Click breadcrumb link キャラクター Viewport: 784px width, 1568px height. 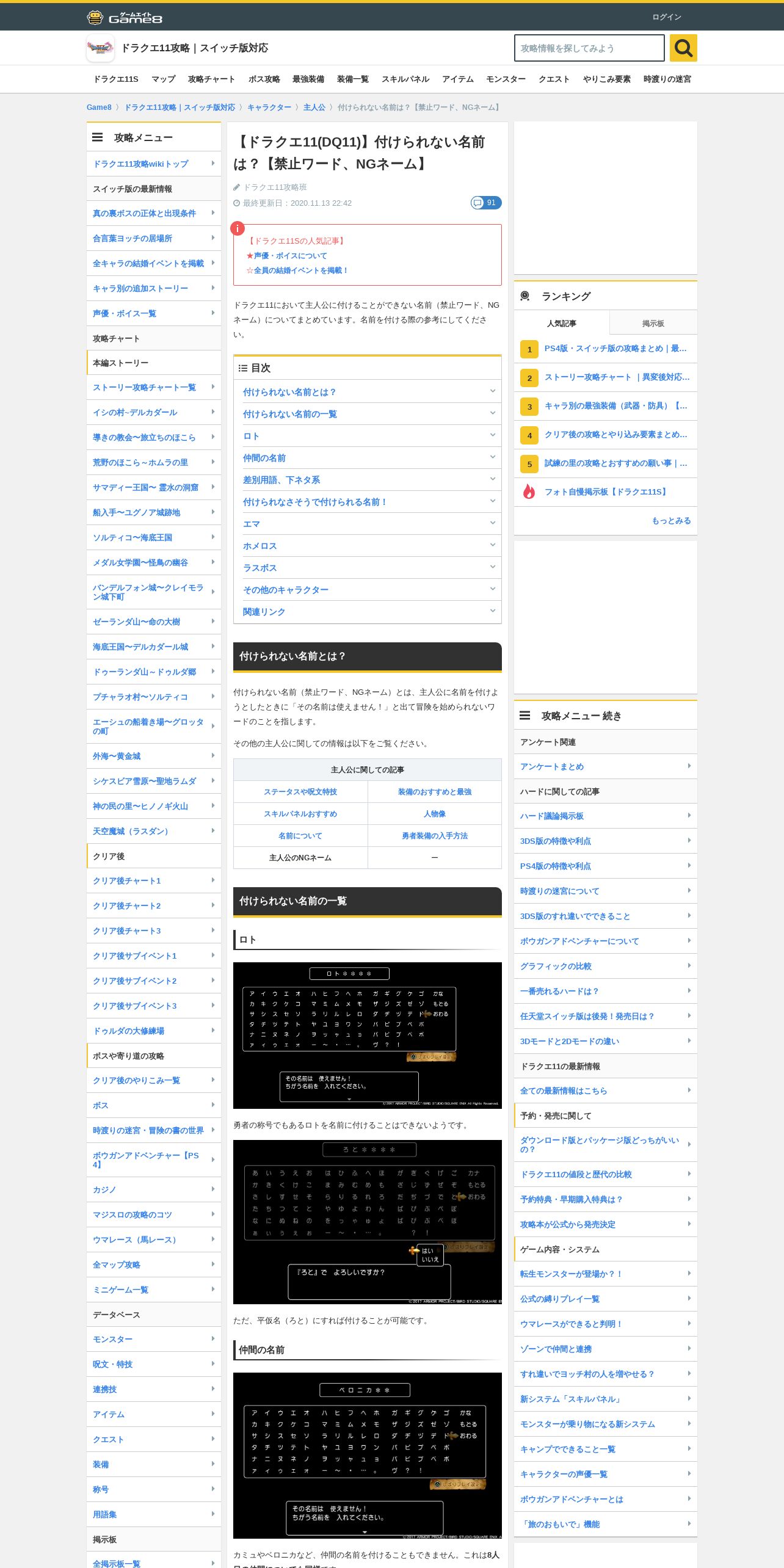[269, 107]
